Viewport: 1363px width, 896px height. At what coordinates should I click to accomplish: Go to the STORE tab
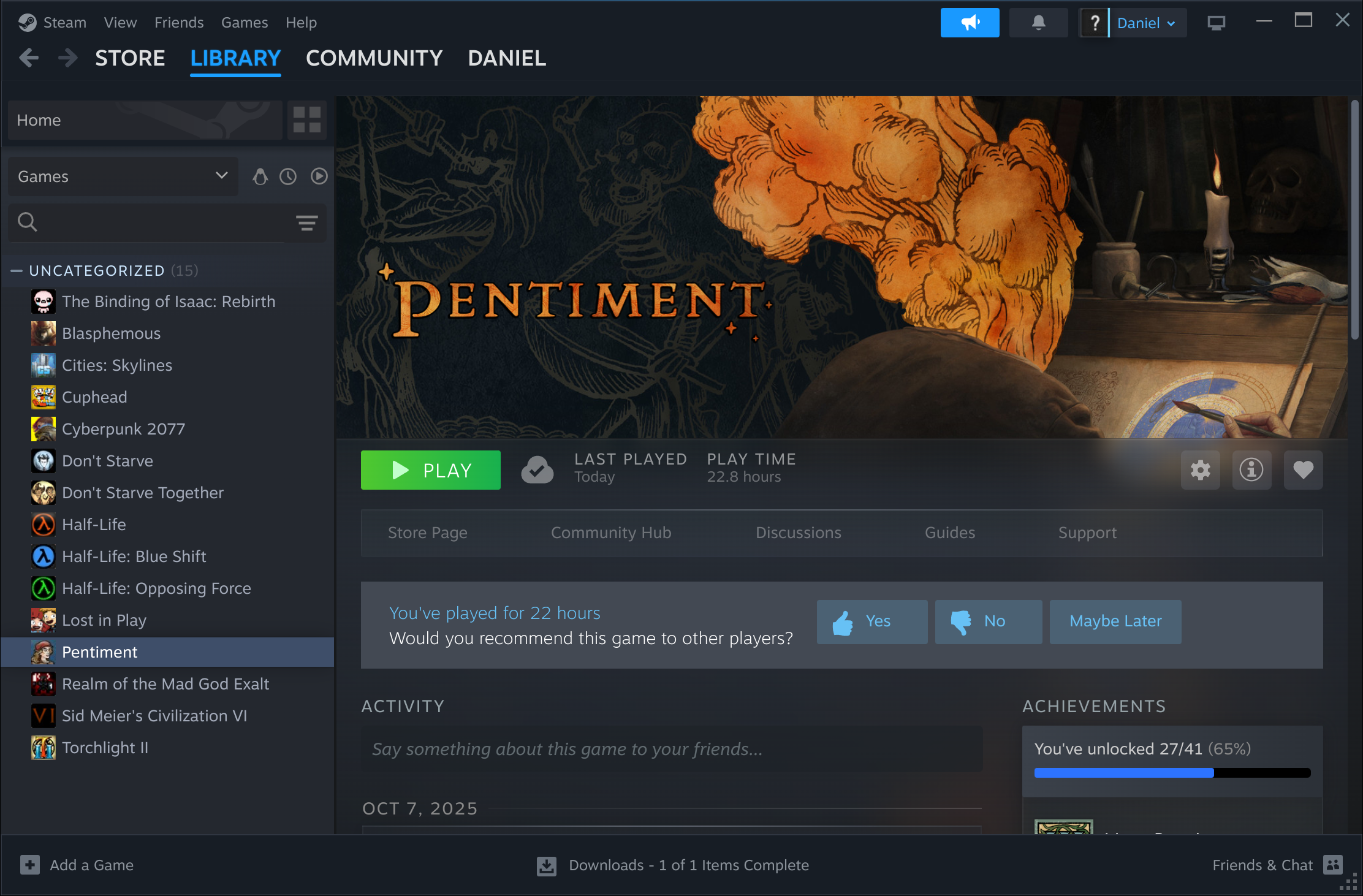pos(130,58)
